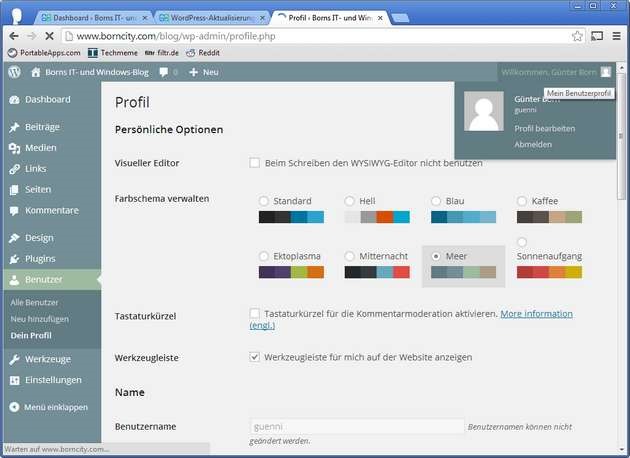Collapse the sidebar with Menü einklappen
The height and width of the screenshot is (458, 630).
click(55, 407)
